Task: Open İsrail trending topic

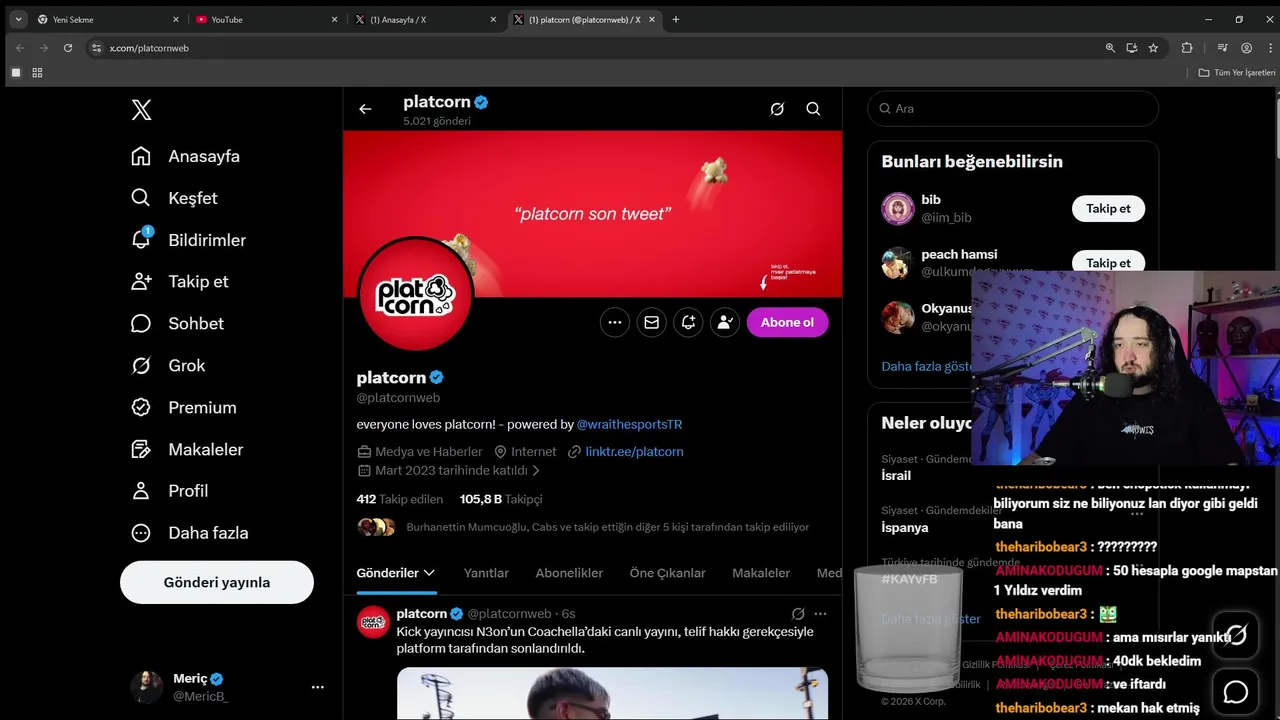Action: (896, 476)
